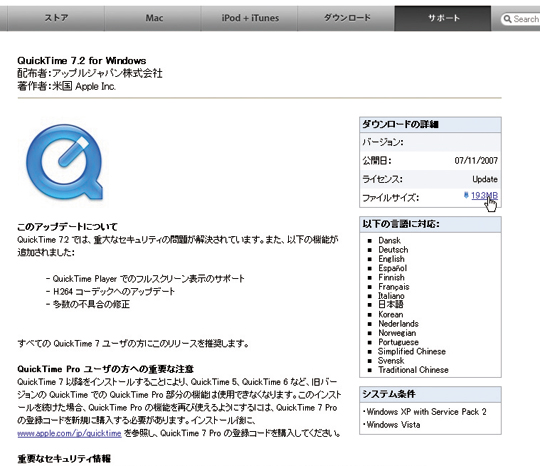Click the Nederlands language entry
The height and width of the screenshot is (466, 540).
[x=398, y=324]
